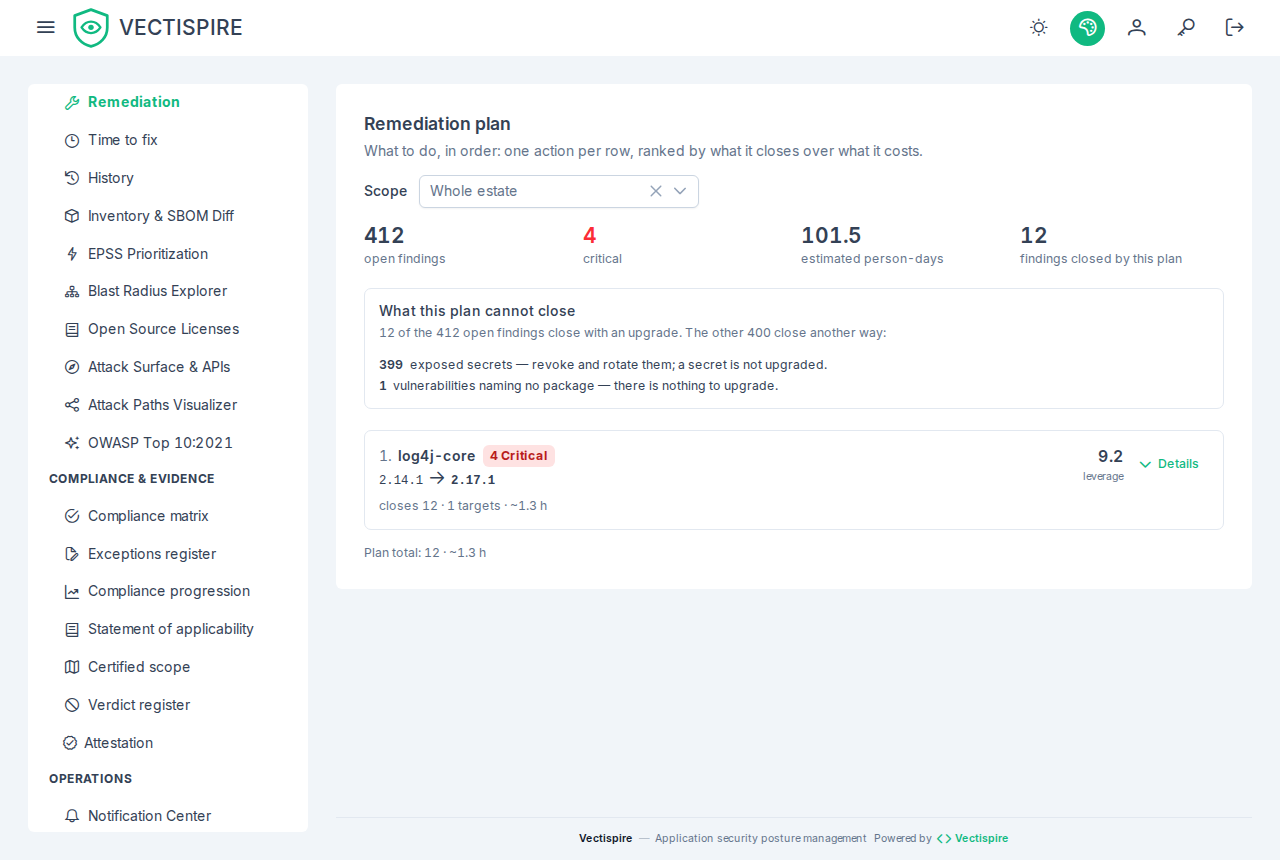Click the clock icon next to Time to fix
Image resolution: width=1280 pixels, height=860 pixels.
[x=72, y=140]
